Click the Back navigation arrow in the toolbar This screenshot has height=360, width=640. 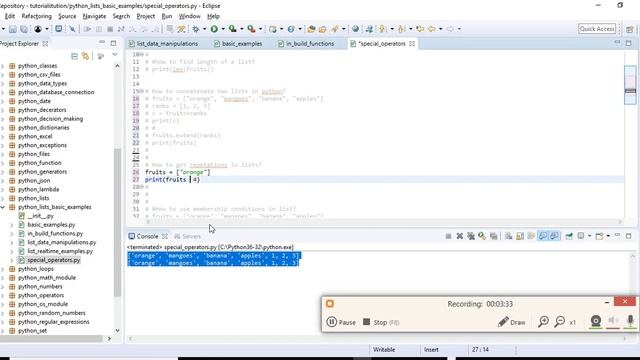pos(431,29)
